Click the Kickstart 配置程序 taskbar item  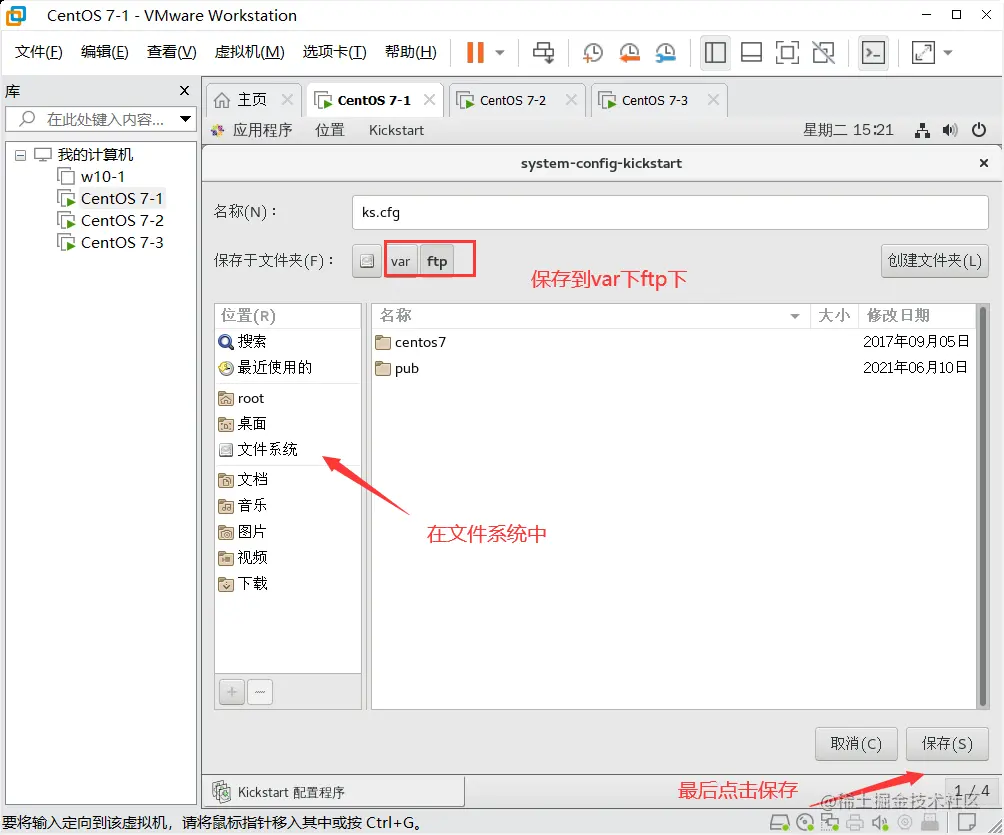pyautogui.click(x=336, y=792)
